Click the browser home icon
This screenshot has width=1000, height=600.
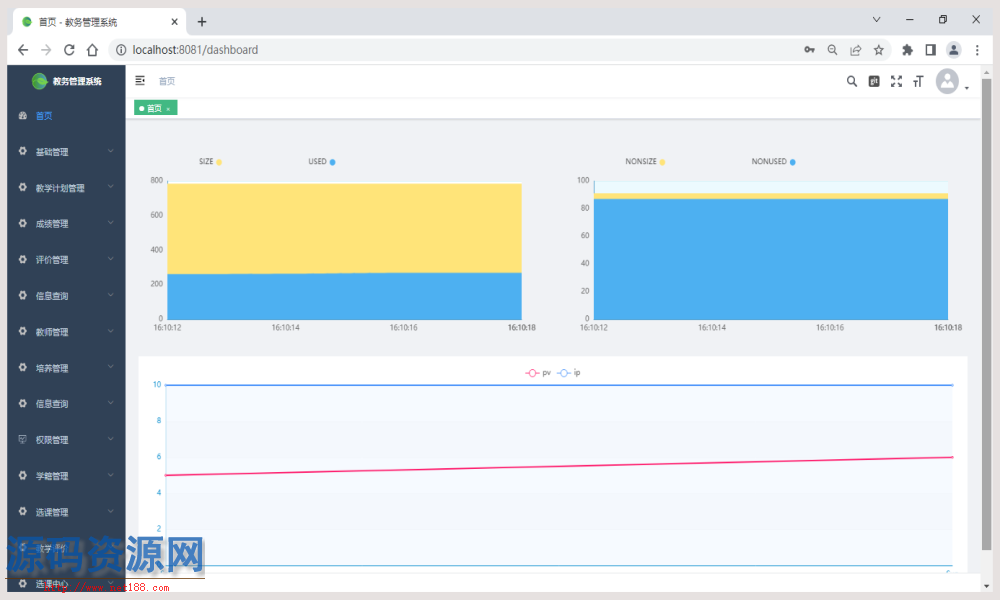pyautogui.click(x=92, y=50)
